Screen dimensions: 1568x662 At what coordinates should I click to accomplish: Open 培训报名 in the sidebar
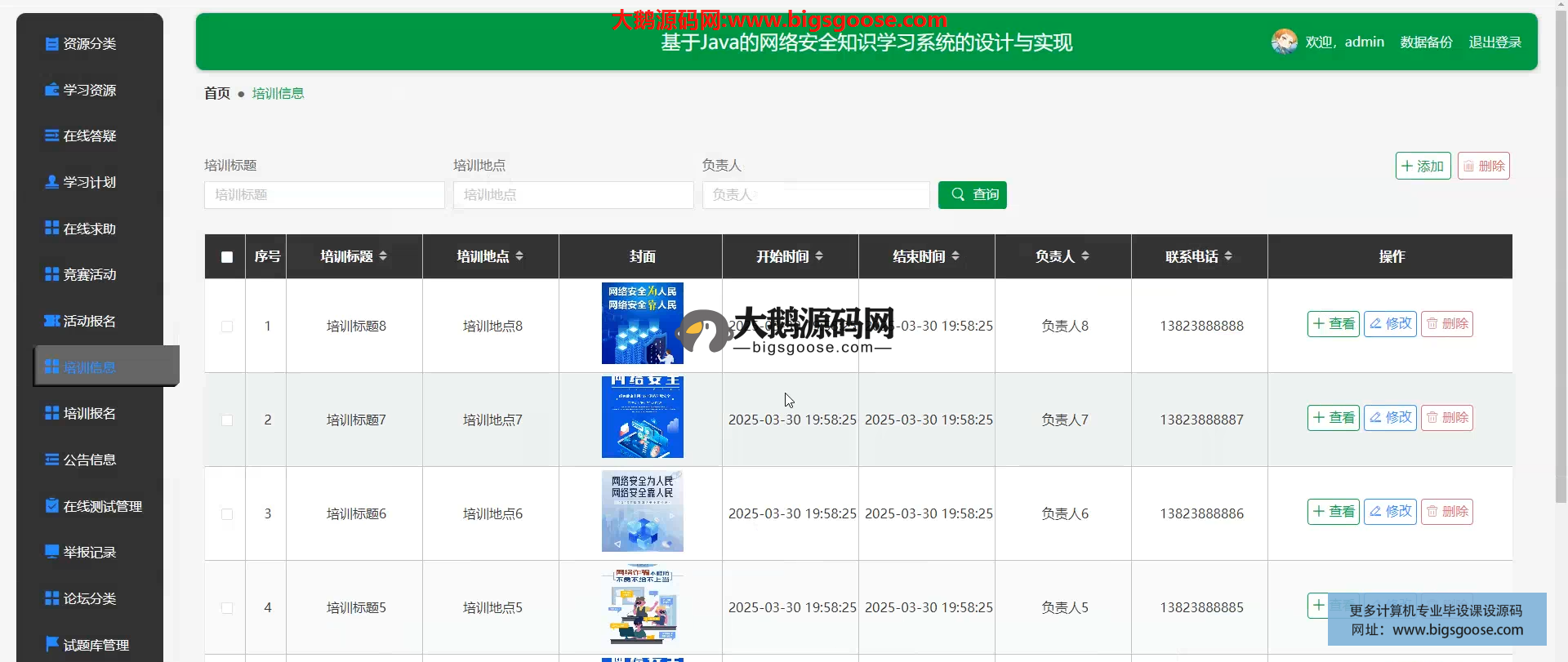click(x=89, y=414)
